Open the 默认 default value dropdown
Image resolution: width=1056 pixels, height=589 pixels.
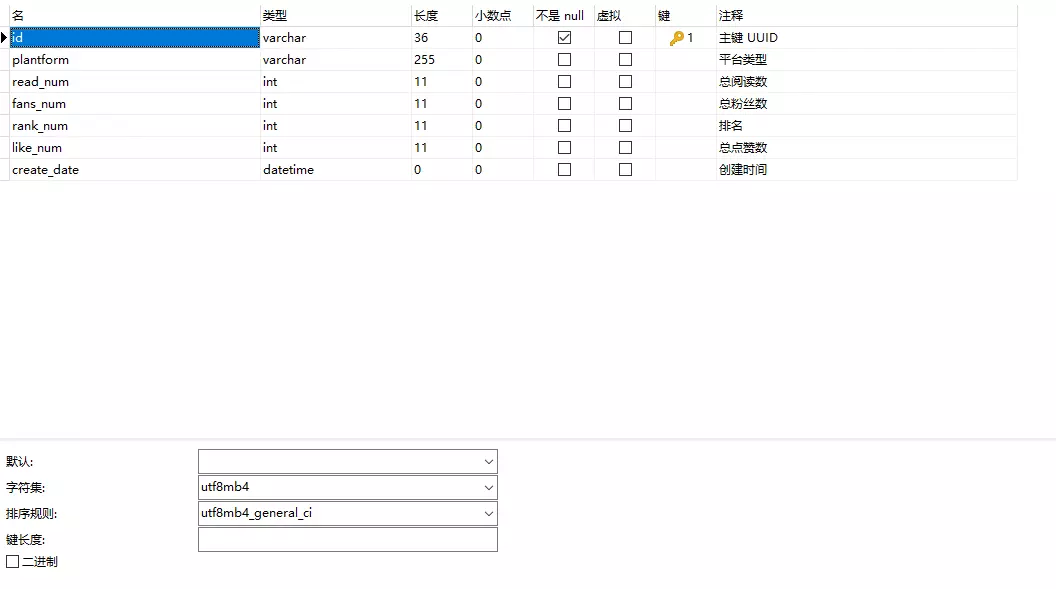[489, 462]
